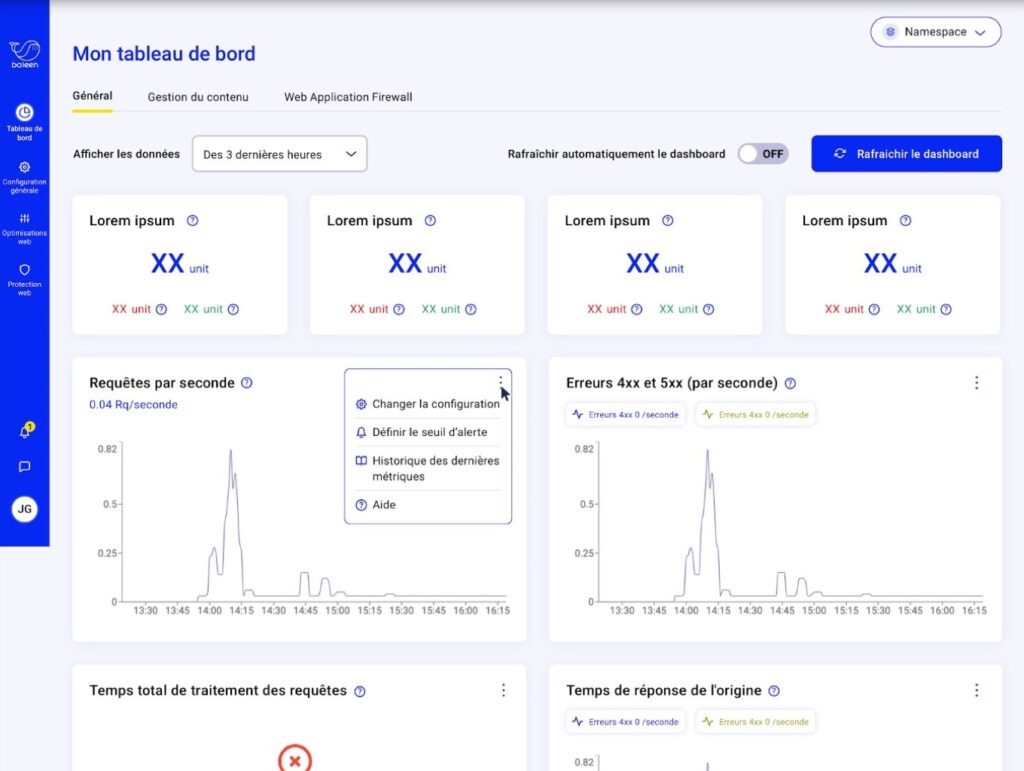Open Namespace dropdown

point(935,32)
